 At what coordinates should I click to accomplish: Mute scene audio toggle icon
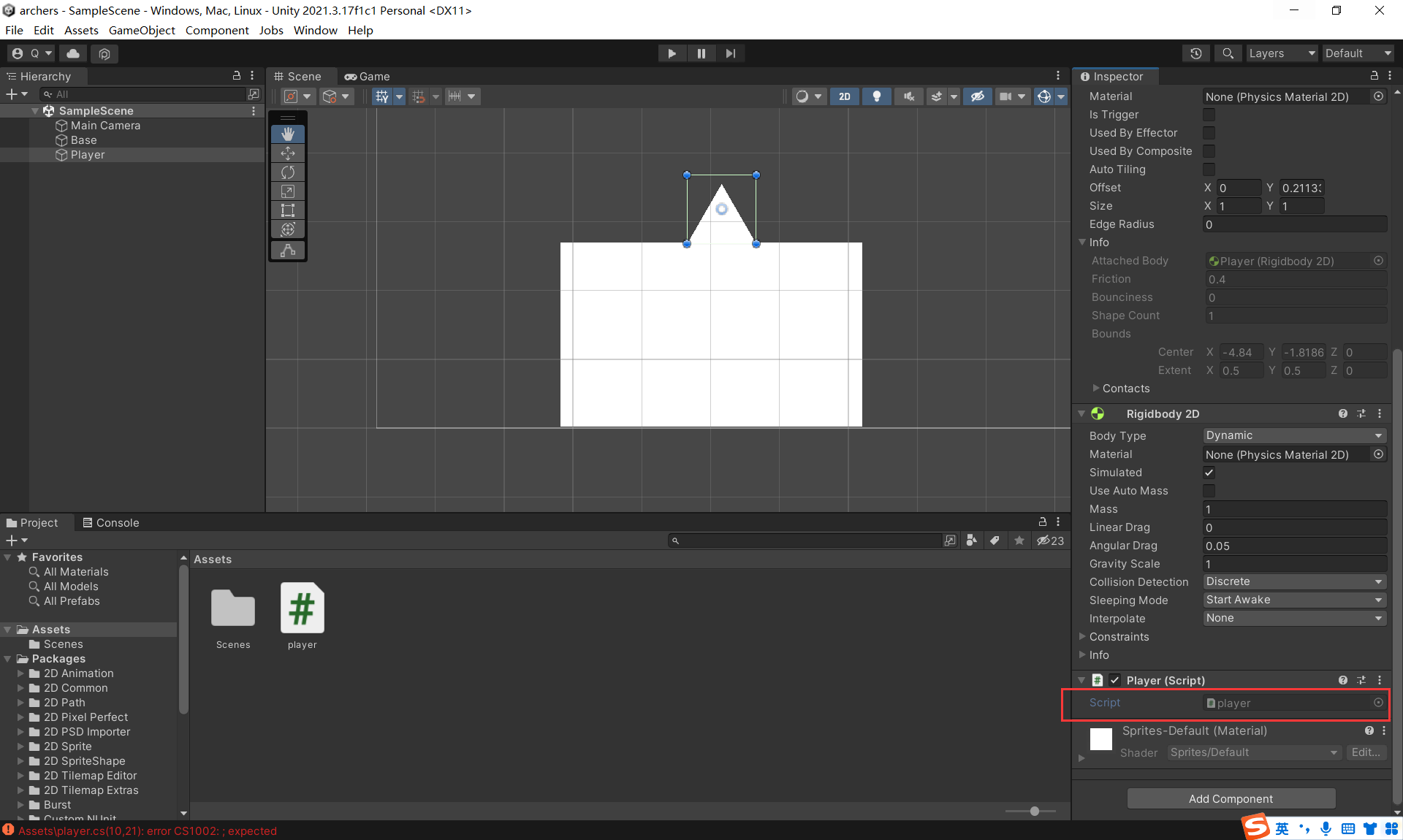pos(908,96)
